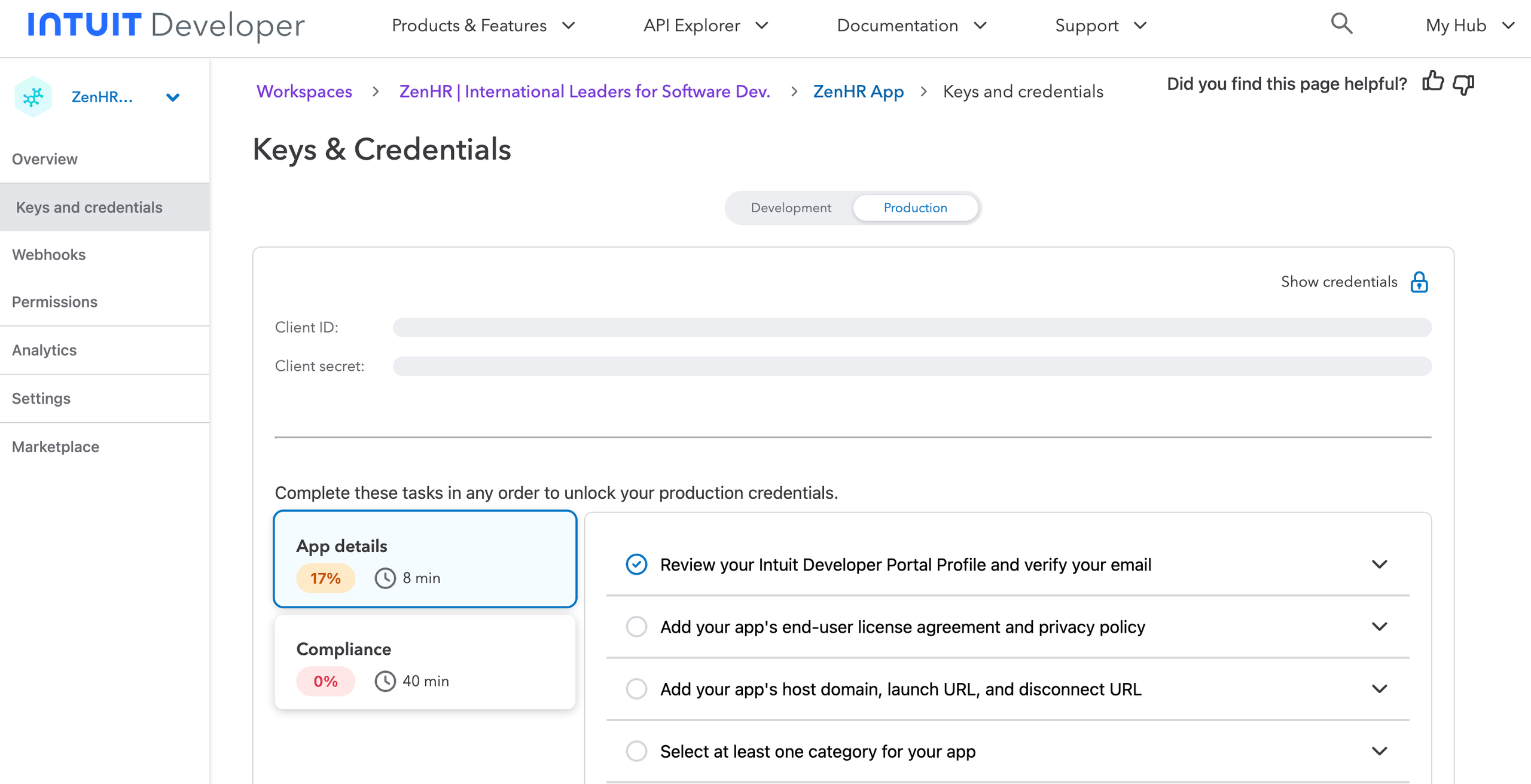Click the clock icon in App details

point(385,578)
